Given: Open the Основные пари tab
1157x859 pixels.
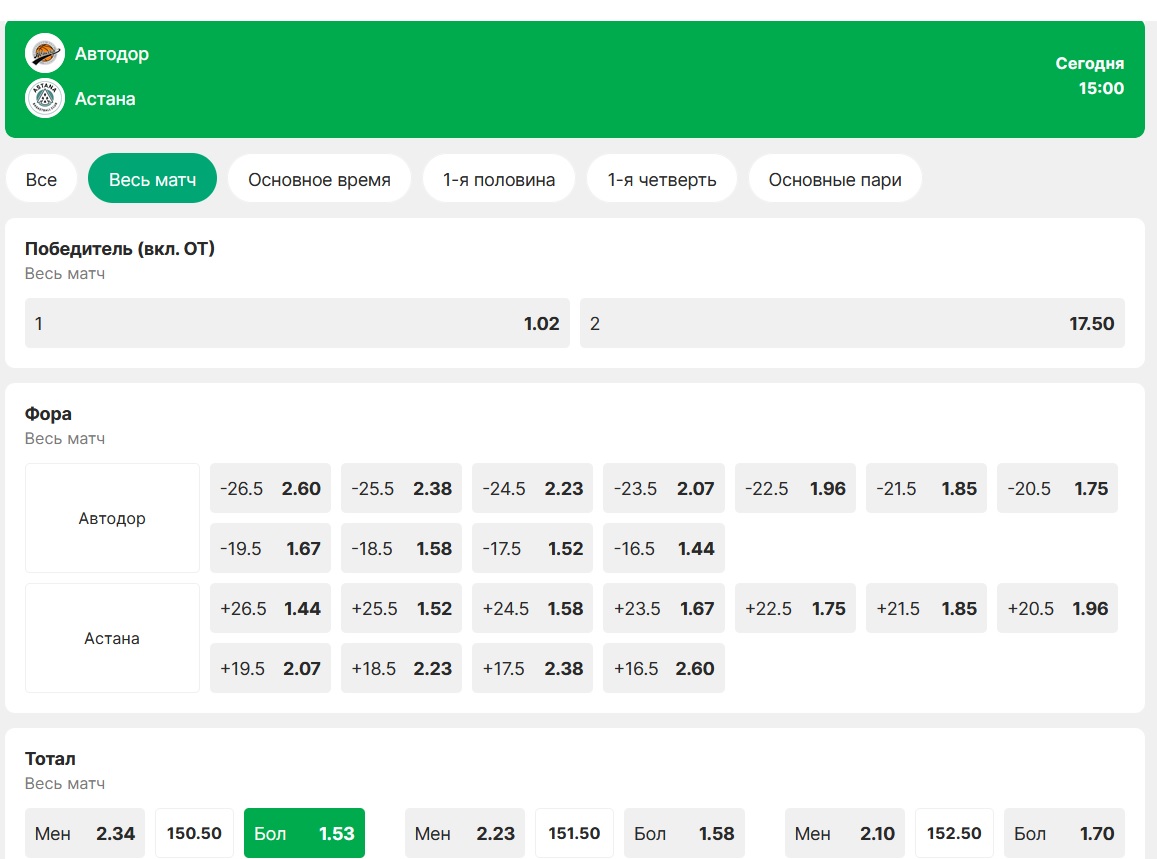Looking at the screenshot, I should [x=835, y=179].
